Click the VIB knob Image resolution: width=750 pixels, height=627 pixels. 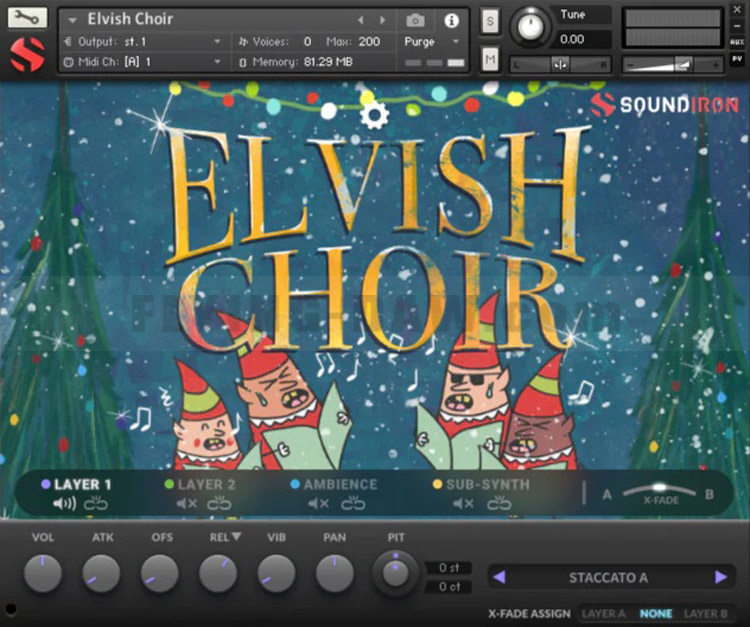276,573
